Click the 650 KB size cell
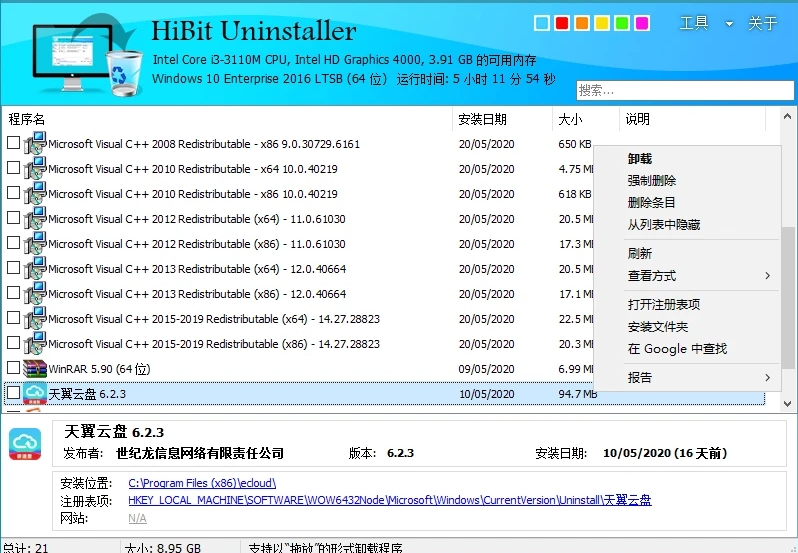798x553 pixels. pyautogui.click(x=575, y=144)
